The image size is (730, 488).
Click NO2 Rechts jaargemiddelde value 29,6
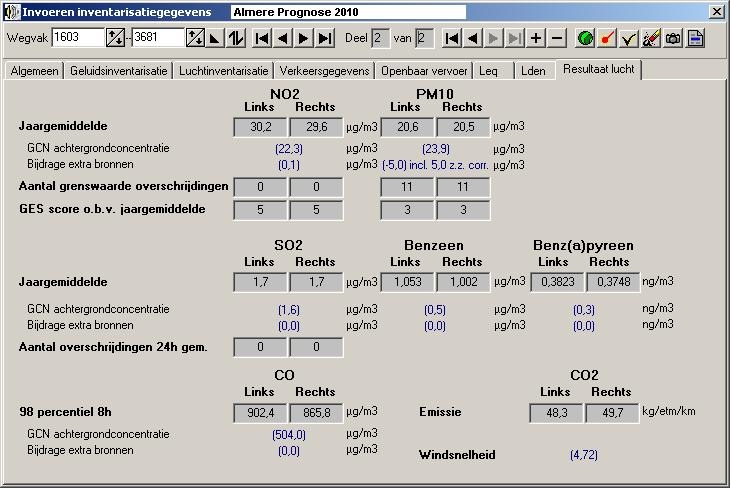316,127
